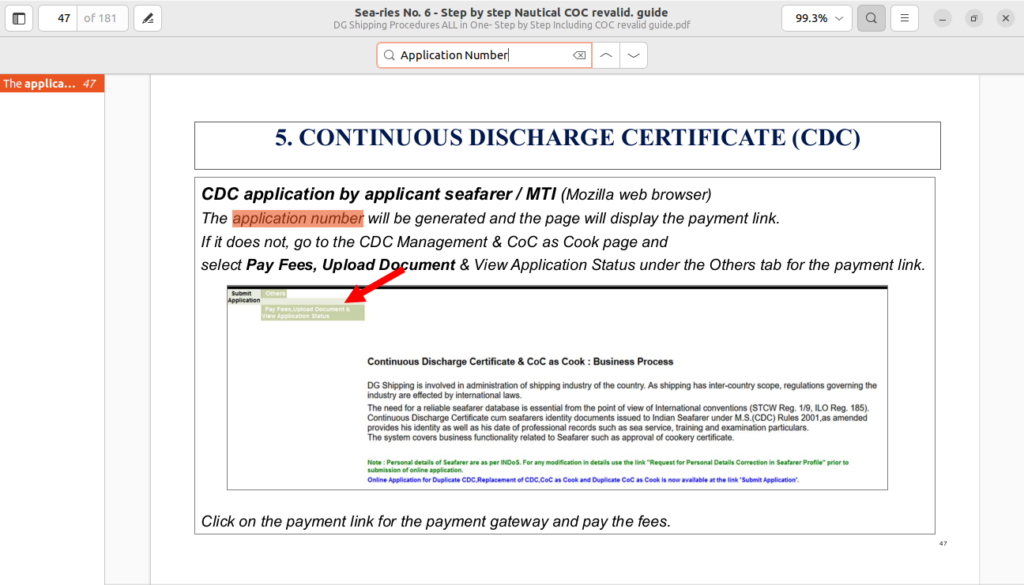Restore the window size button

tap(974, 18)
